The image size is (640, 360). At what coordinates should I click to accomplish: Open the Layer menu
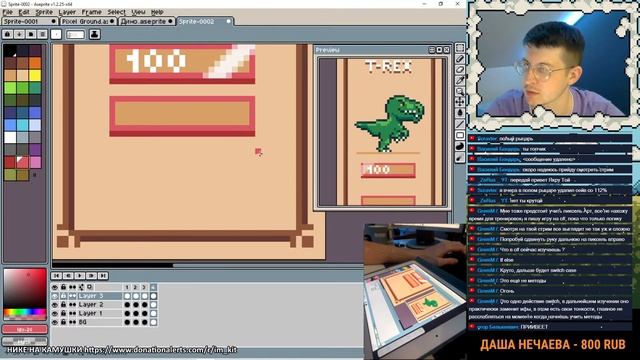point(67,12)
